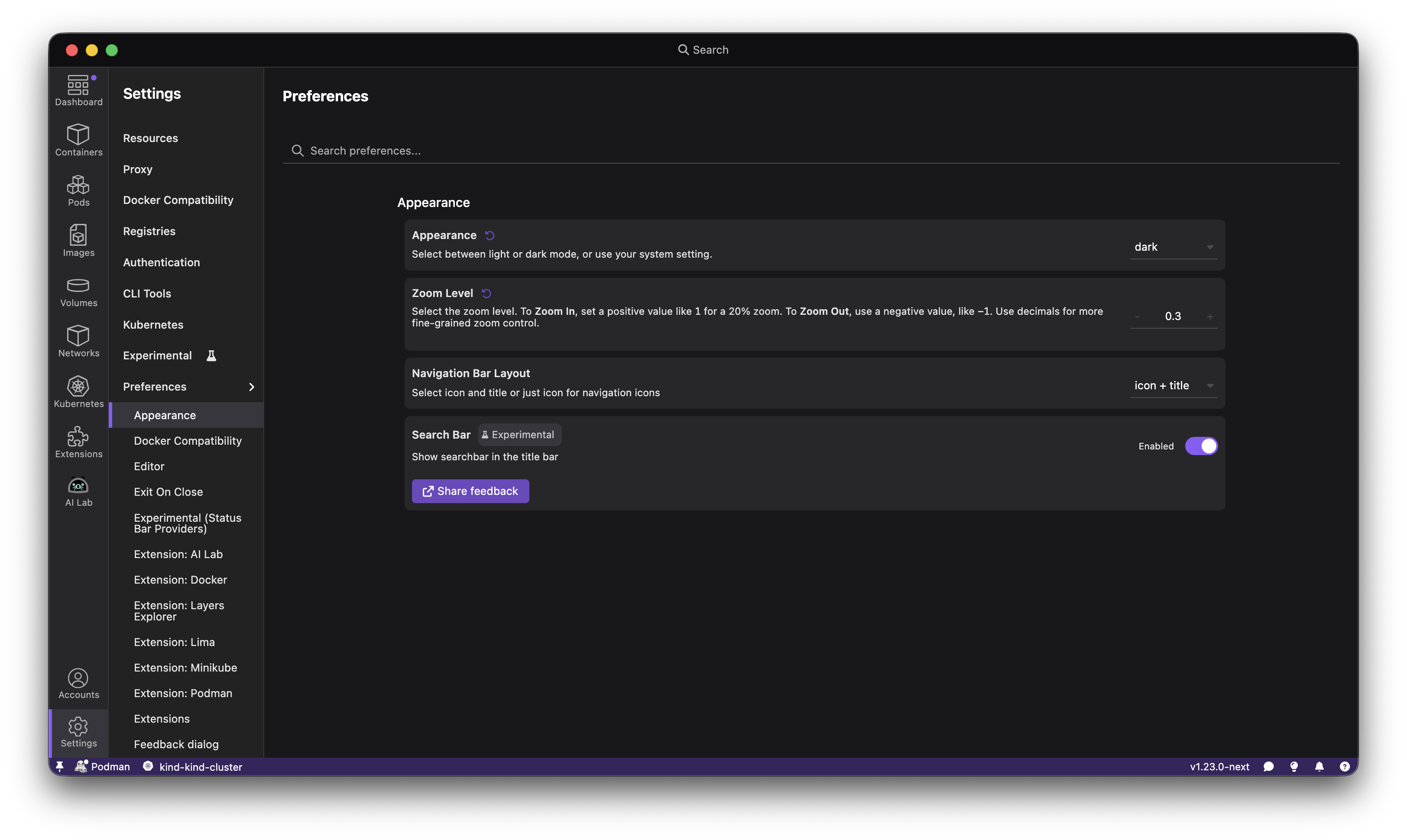This screenshot has height=840, width=1407.
Task: Change the Navigation Bar Layout selection
Action: point(1173,385)
